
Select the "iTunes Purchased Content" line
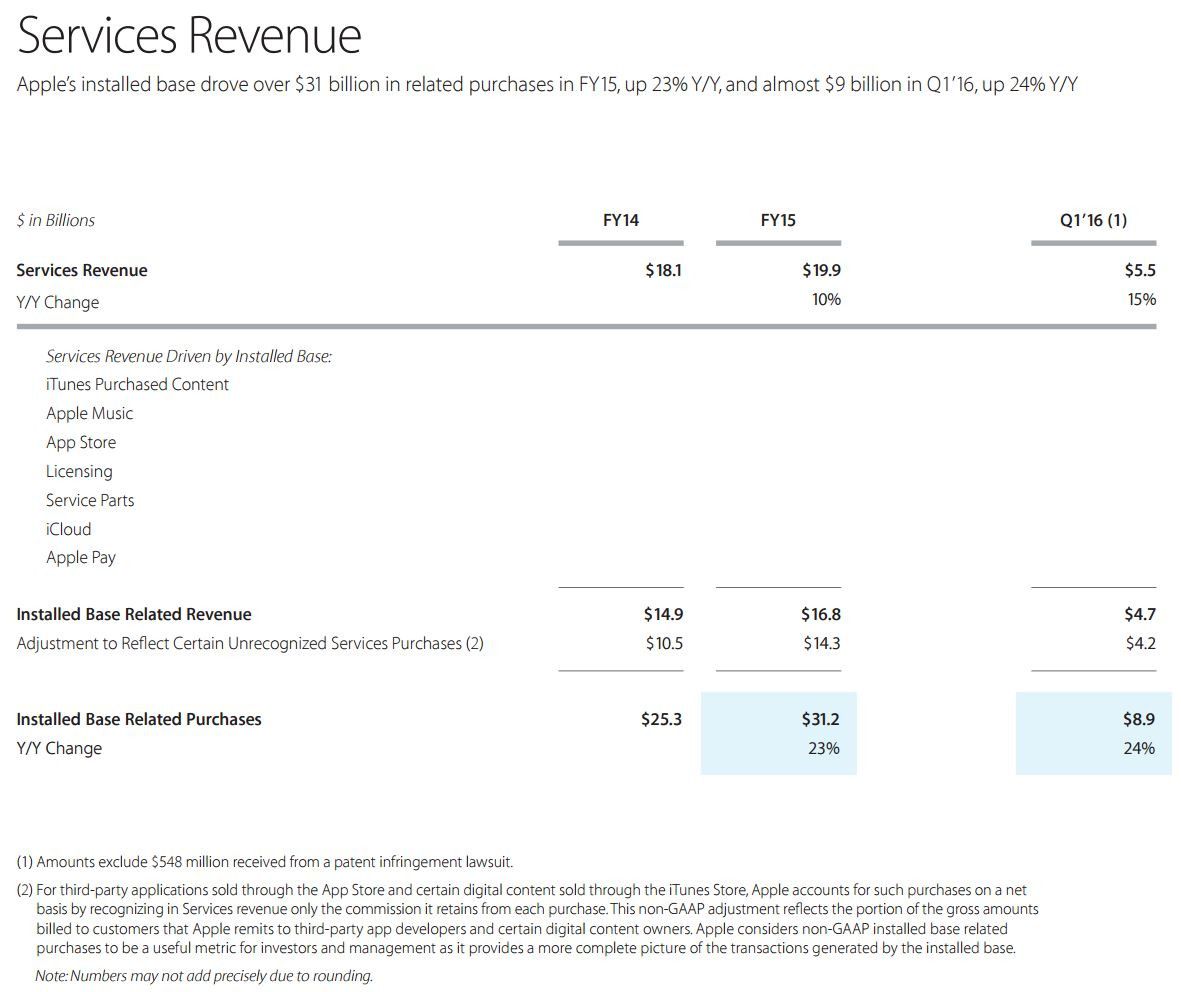click(137, 384)
